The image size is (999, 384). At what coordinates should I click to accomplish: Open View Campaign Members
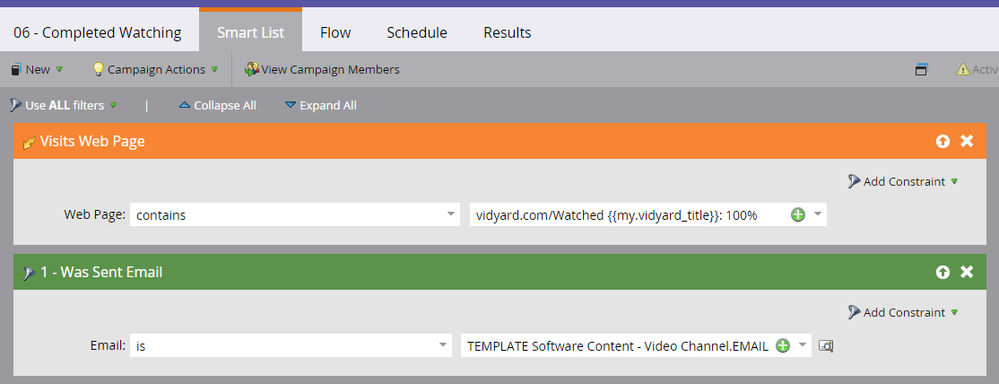point(322,69)
